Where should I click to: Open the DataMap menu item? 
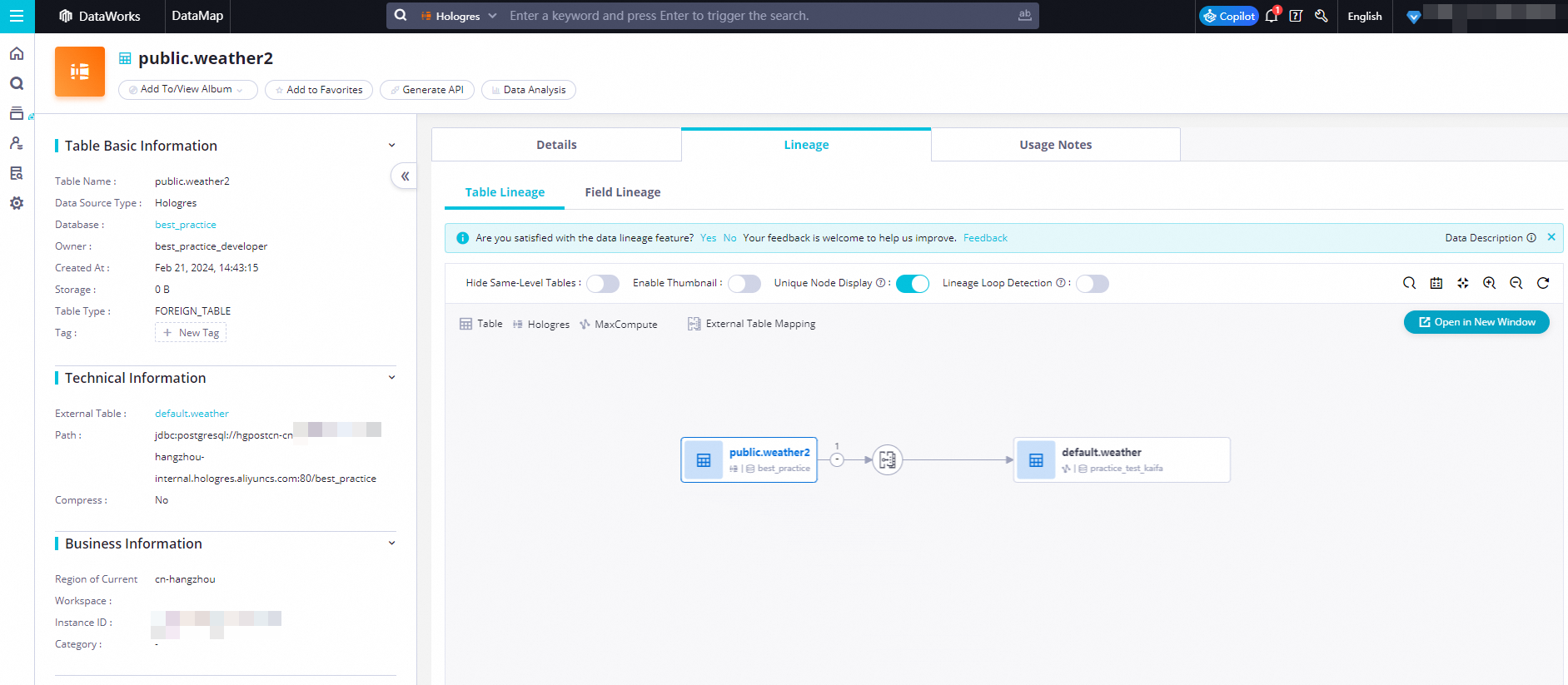click(197, 16)
